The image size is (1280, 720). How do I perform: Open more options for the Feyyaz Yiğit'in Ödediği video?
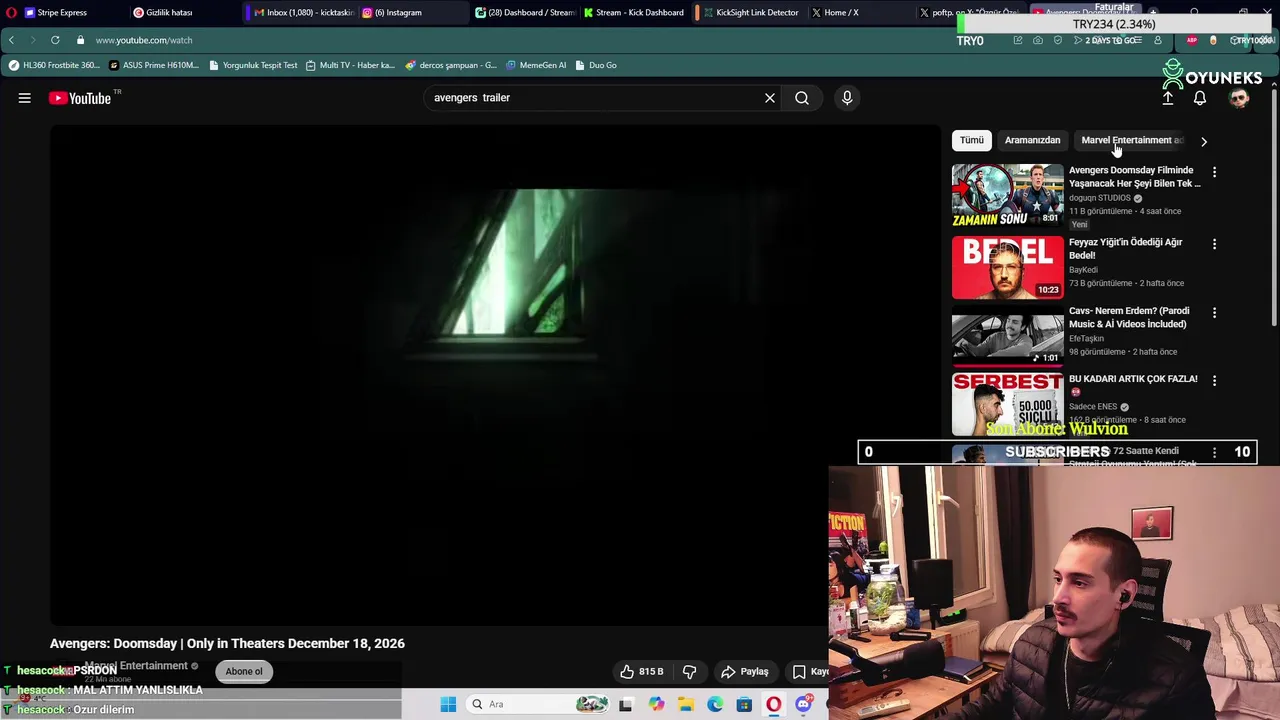click(1214, 244)
